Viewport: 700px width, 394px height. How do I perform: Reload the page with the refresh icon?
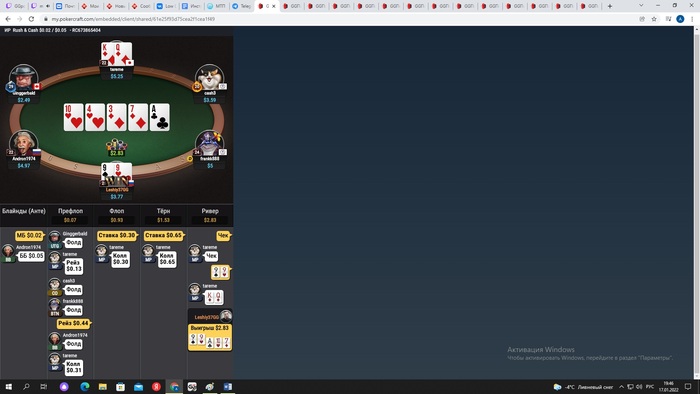click(x=31, y=19)
